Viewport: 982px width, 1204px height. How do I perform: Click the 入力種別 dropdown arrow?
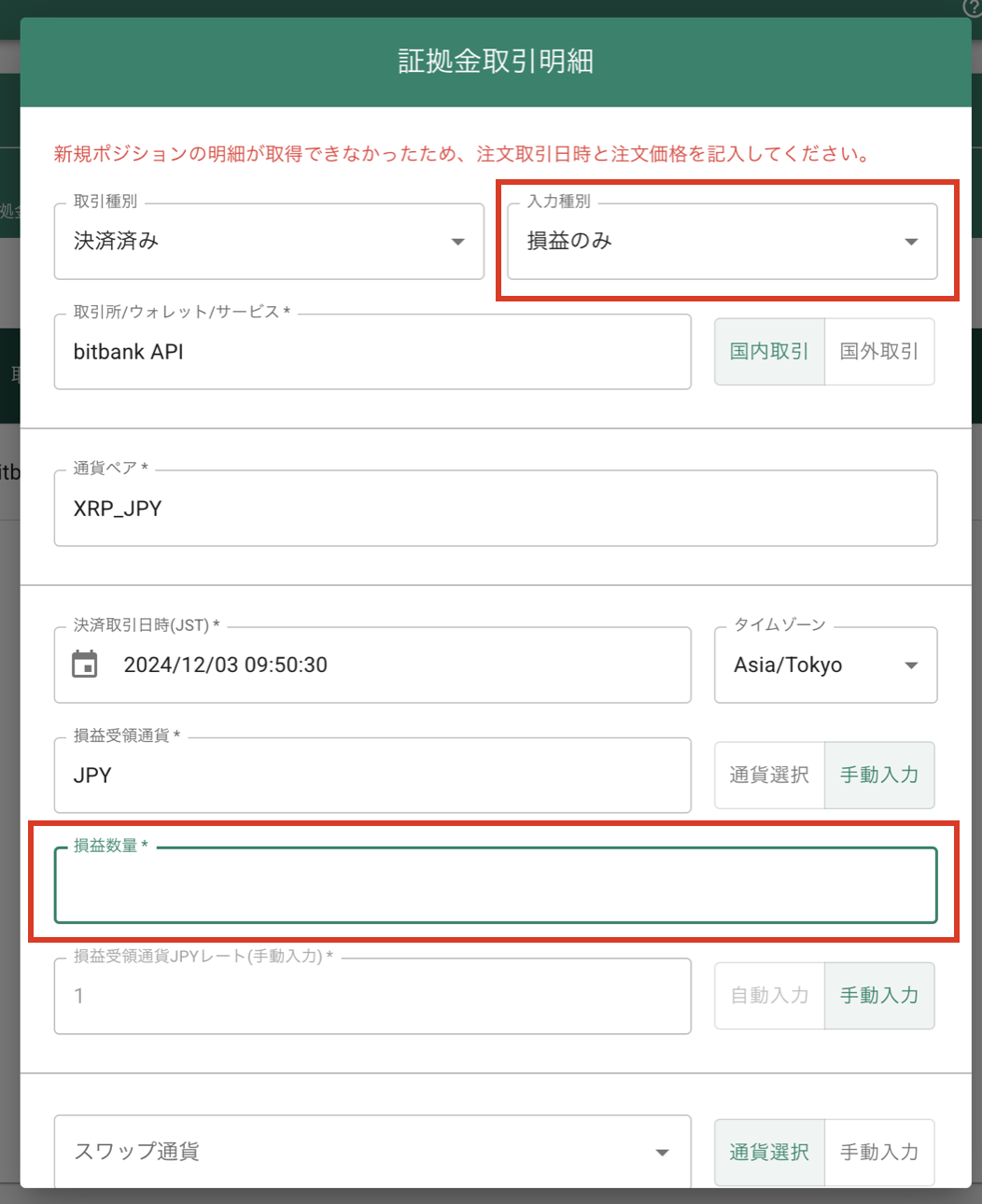[x=911, y=242]
